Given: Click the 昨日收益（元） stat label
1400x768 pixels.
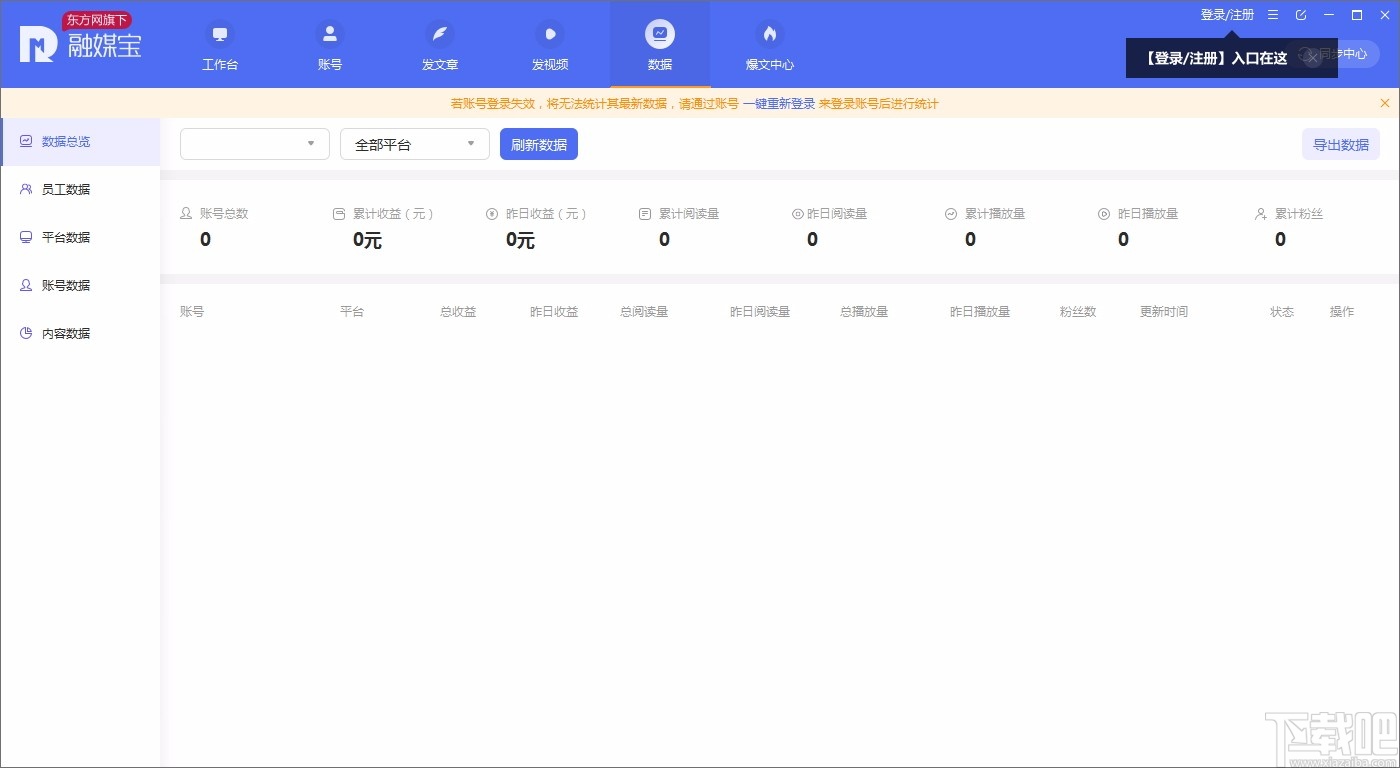Looking at the screenshot, I should coord(546,214).
